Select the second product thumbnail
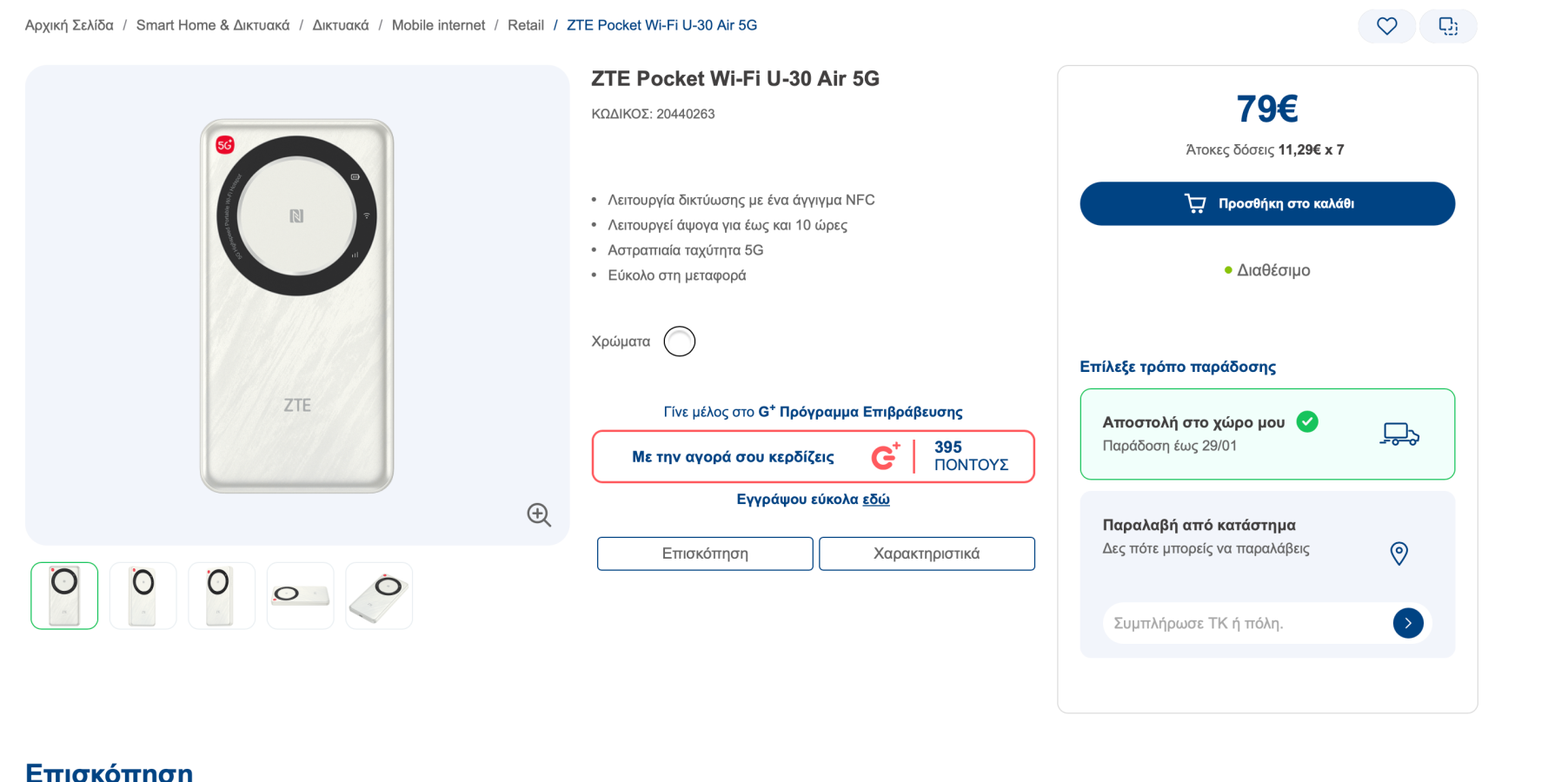 [143, 596]
